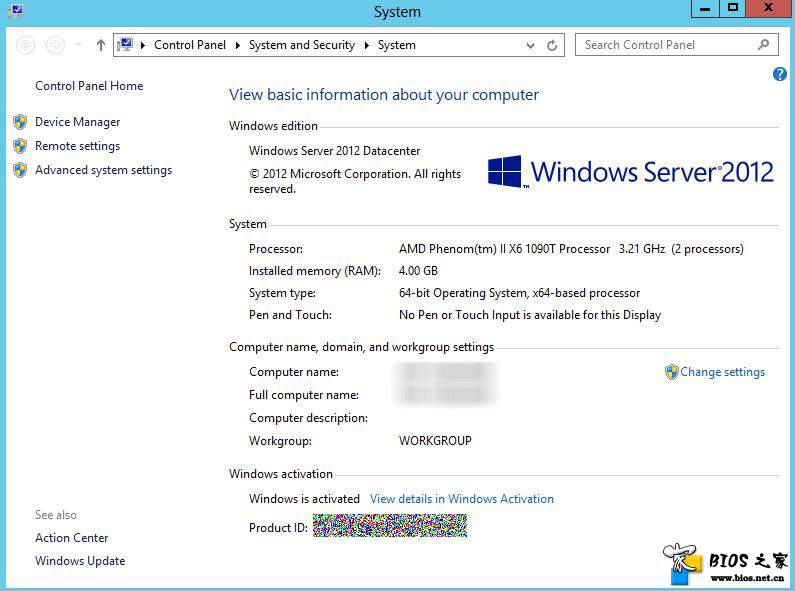Screen dimensions: 795x591
Task: Click the Windows Server 2012 logo
Action: click(x=630, y=172)
